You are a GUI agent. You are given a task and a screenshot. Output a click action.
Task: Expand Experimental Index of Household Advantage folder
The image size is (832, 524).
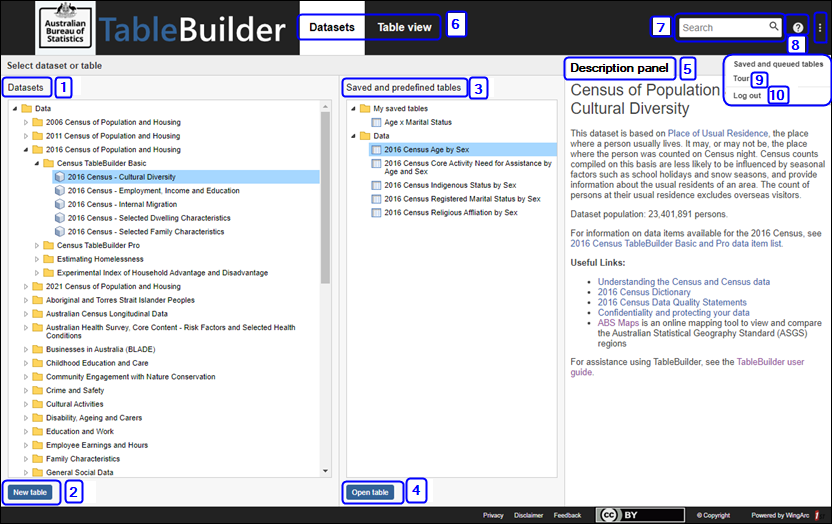click(x=37, y=273)
